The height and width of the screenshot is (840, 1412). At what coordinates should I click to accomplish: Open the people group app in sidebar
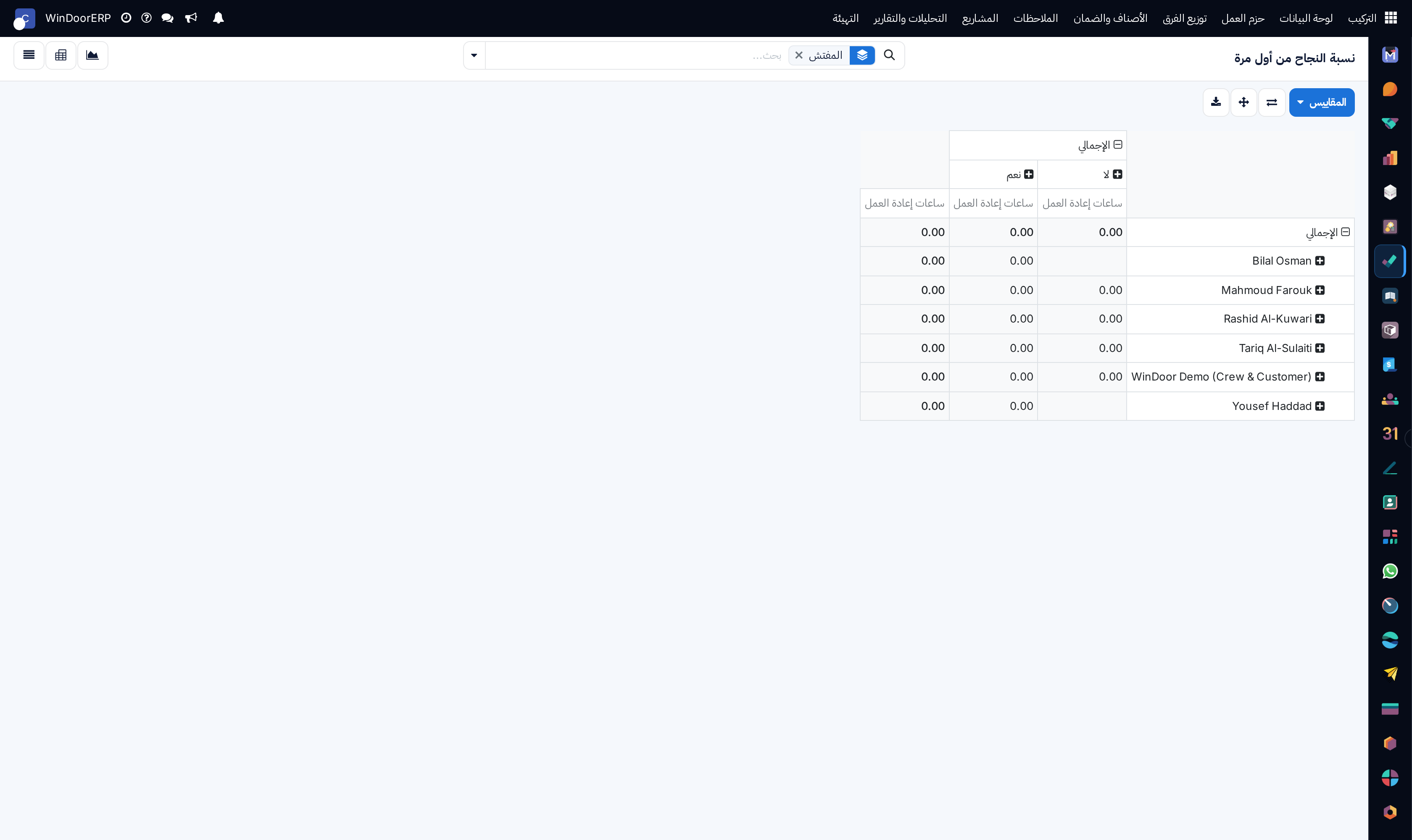coord(1390,399)
